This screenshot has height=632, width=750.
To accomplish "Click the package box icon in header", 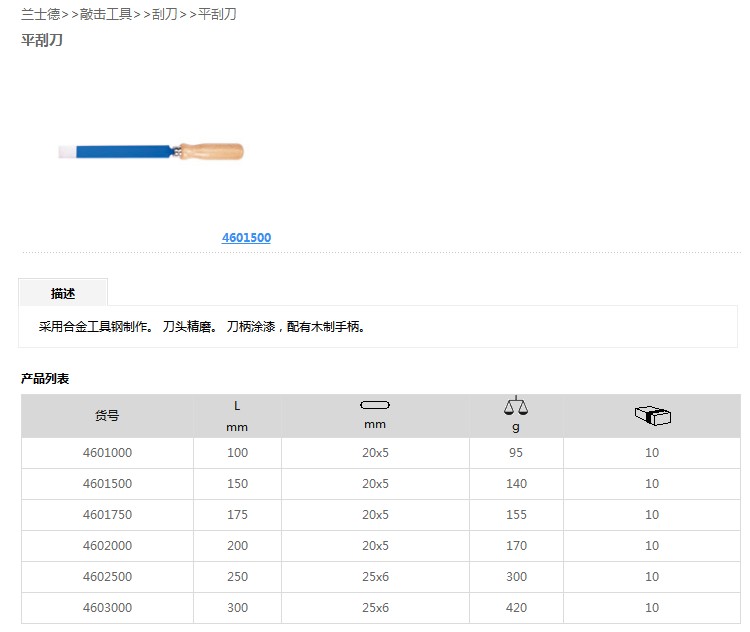I will pos(652,415).
